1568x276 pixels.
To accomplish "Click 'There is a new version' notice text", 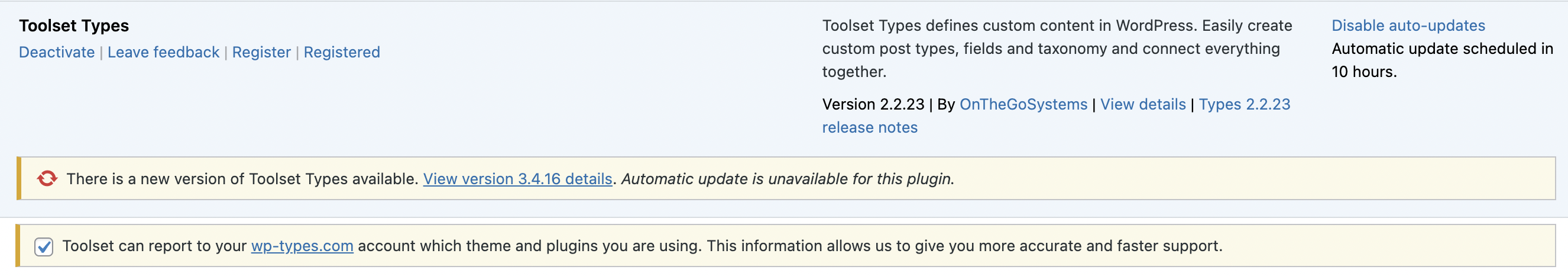I will click(242, 179).
